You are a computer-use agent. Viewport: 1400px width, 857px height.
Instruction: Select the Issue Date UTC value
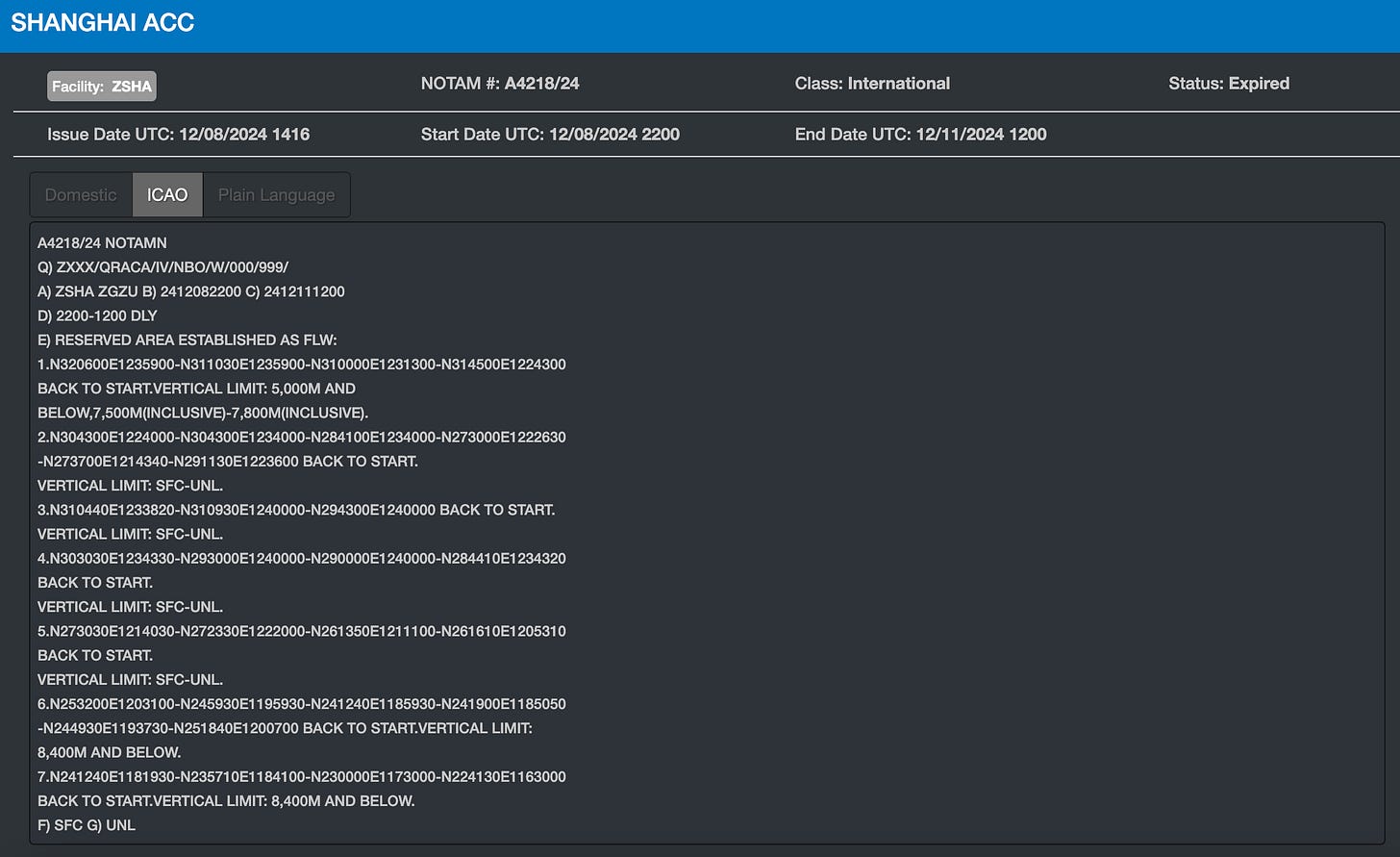244,135
